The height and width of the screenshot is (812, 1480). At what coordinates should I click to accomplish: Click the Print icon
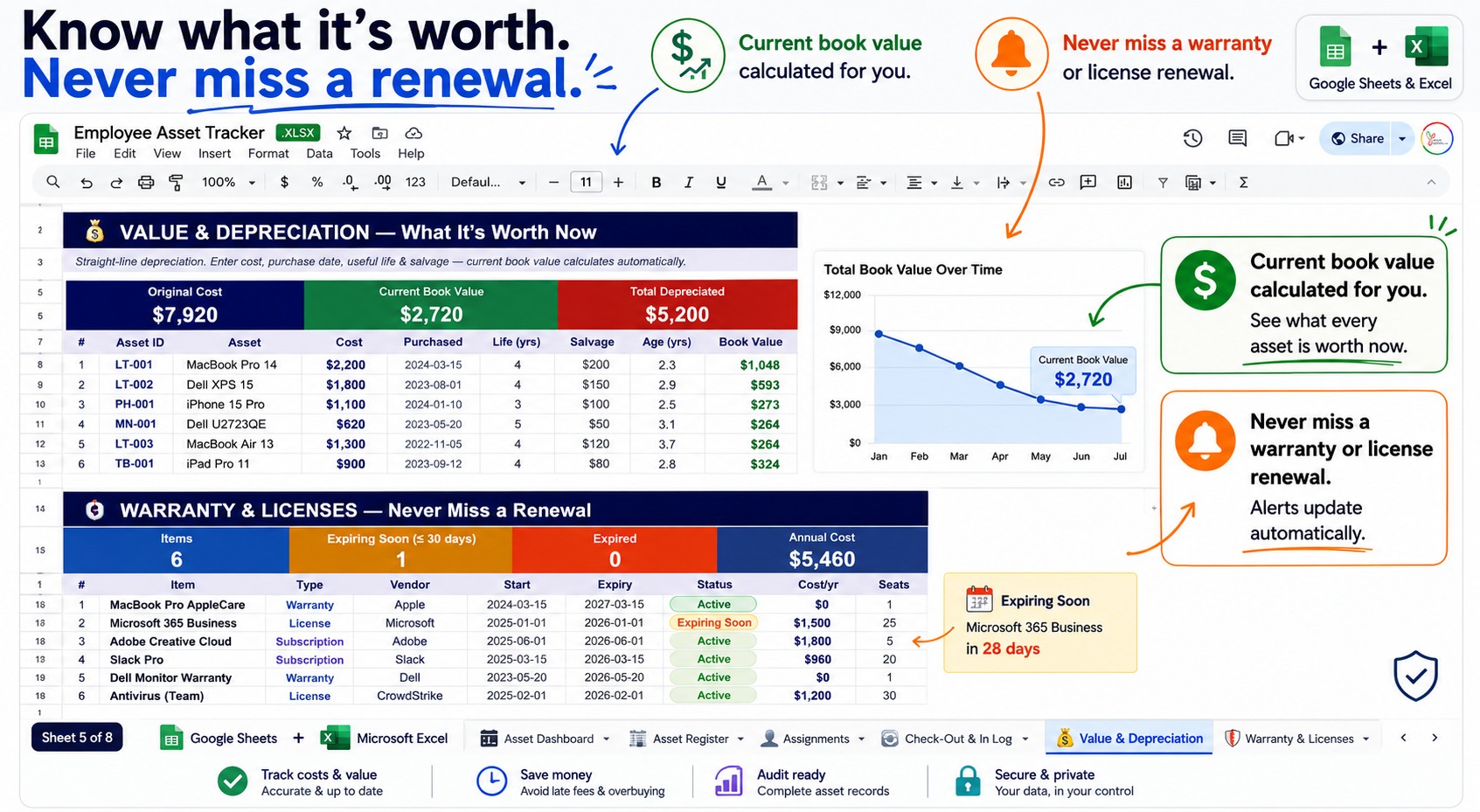[146, 183]
